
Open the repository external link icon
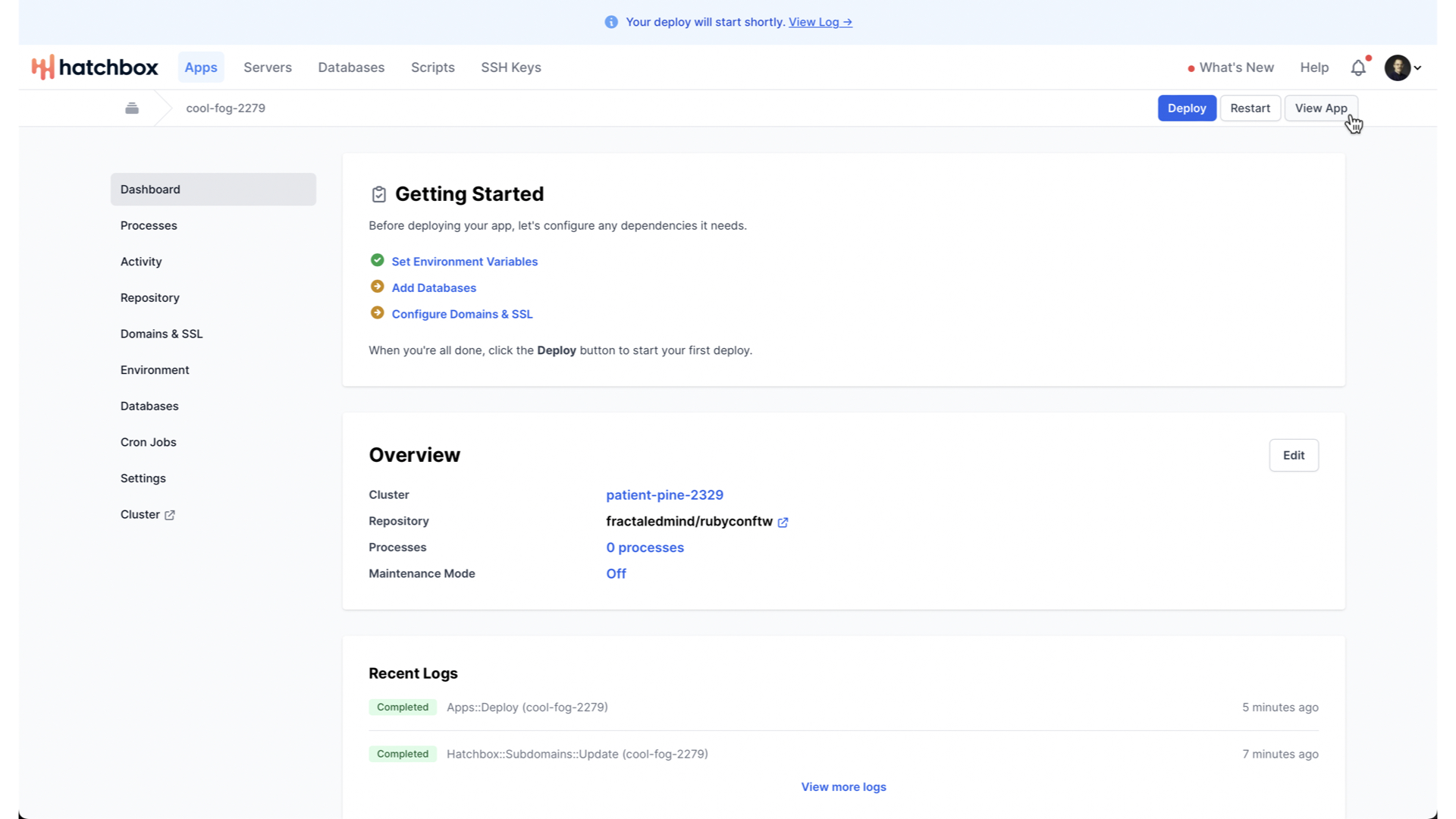click(x=783, y=522)
